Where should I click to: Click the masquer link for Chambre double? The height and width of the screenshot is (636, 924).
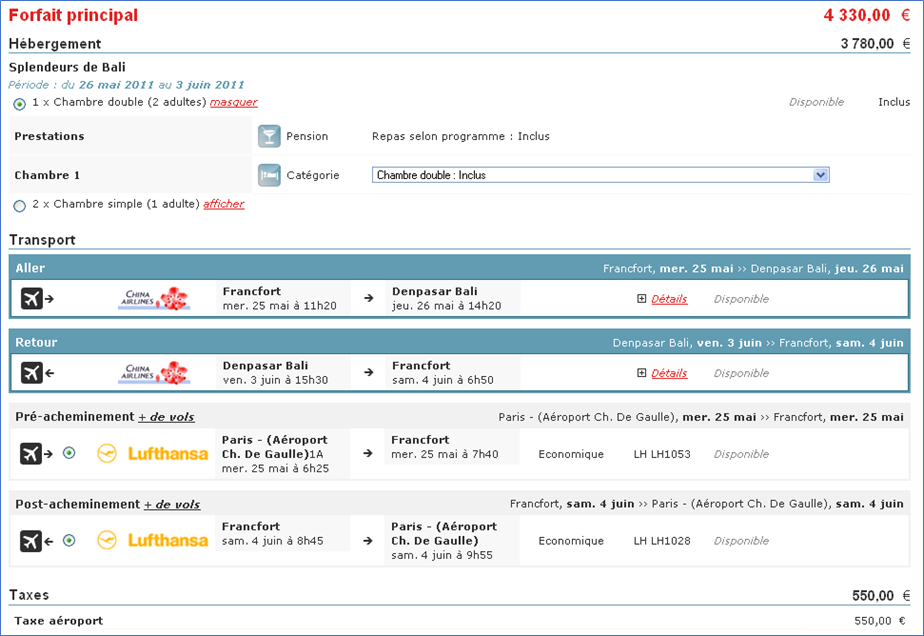tap(233, 102)
